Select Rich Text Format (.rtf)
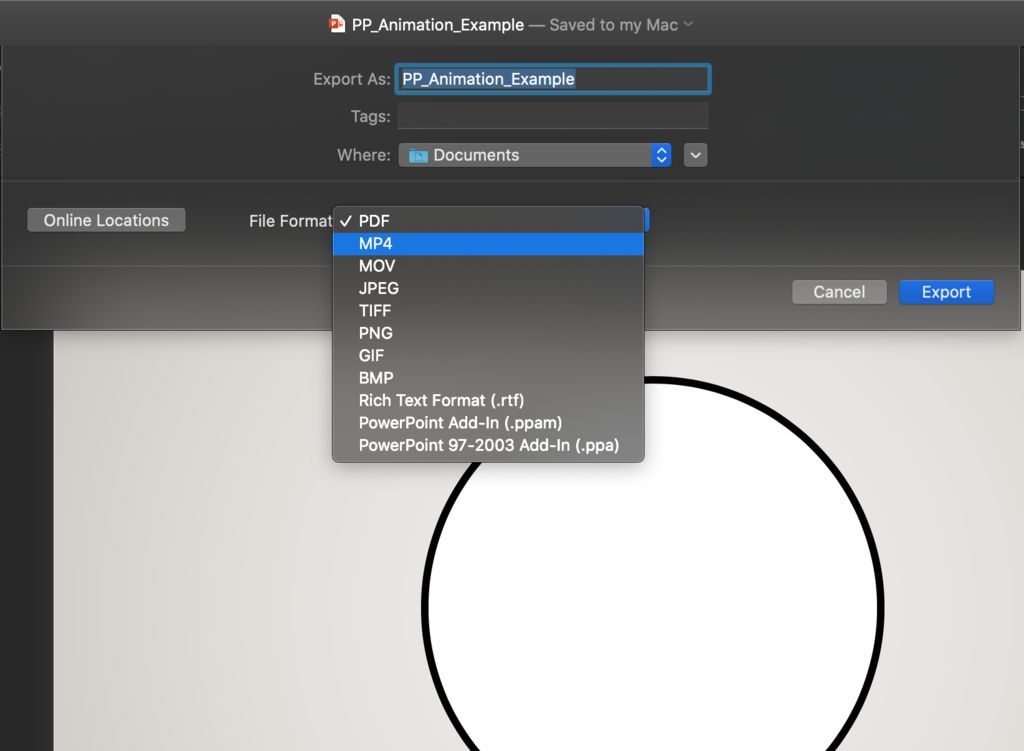The image size is (1024, 751). (488, 400)
